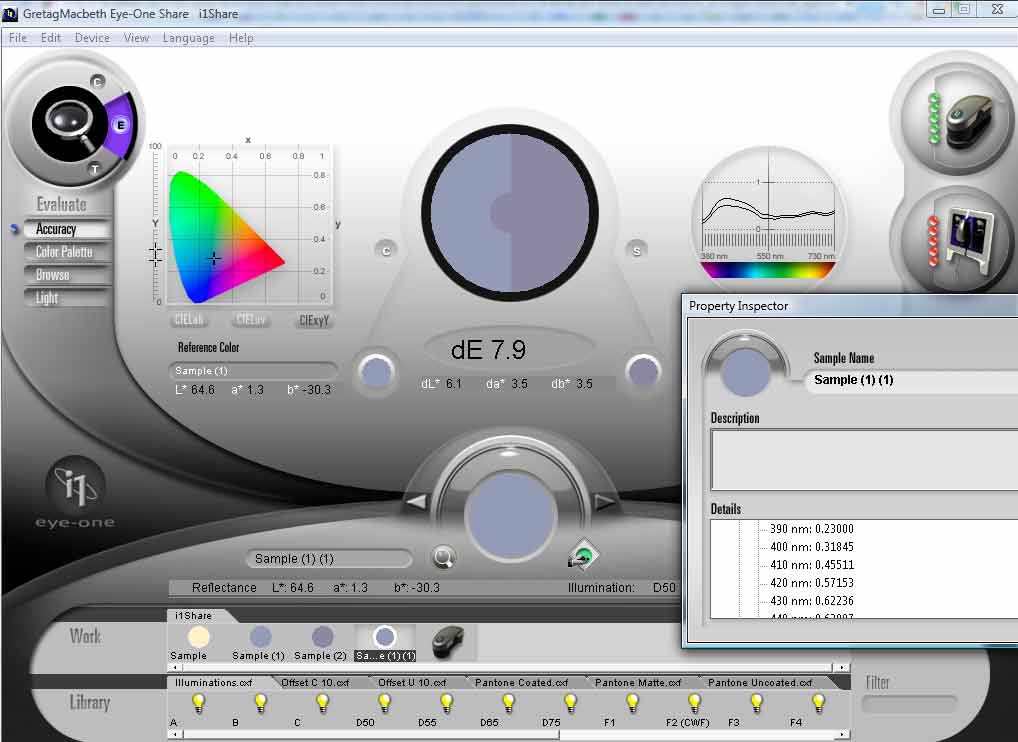Select the T mode button on dial
The height and width of the screenshot is (742, 1018).
tap(95, 169)
